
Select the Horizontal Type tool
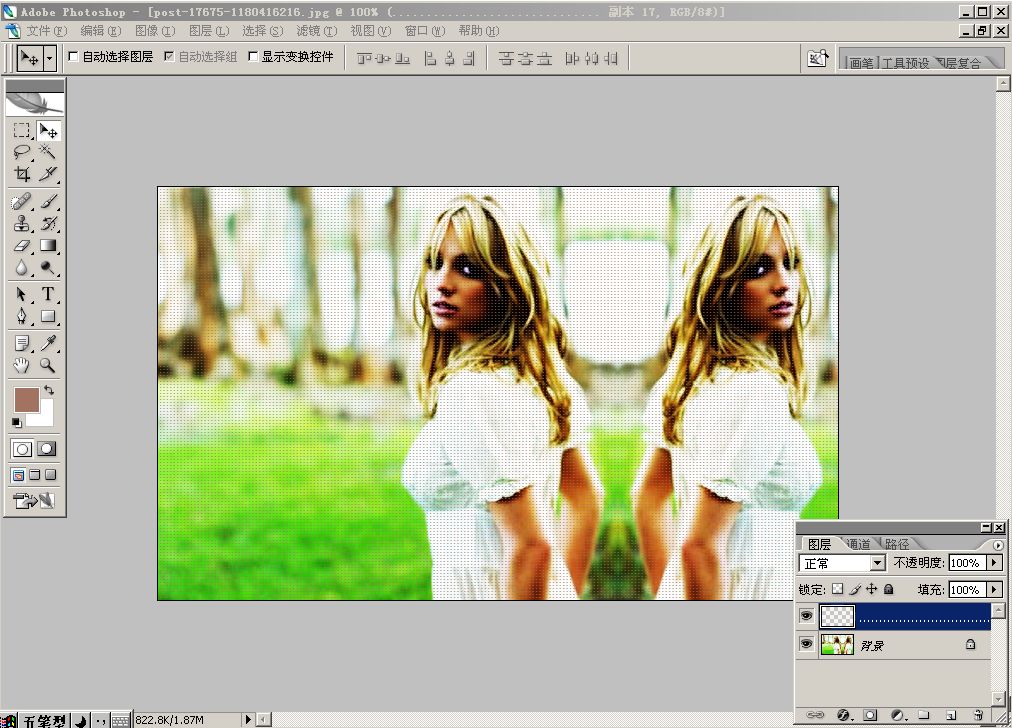coord(47,294)
